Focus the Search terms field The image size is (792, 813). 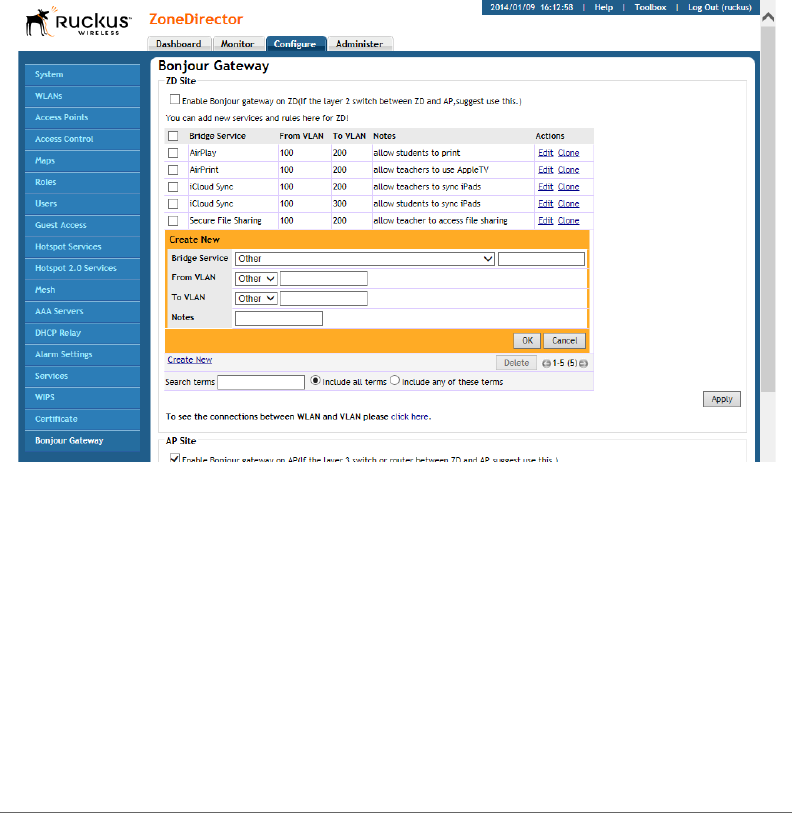261,383
